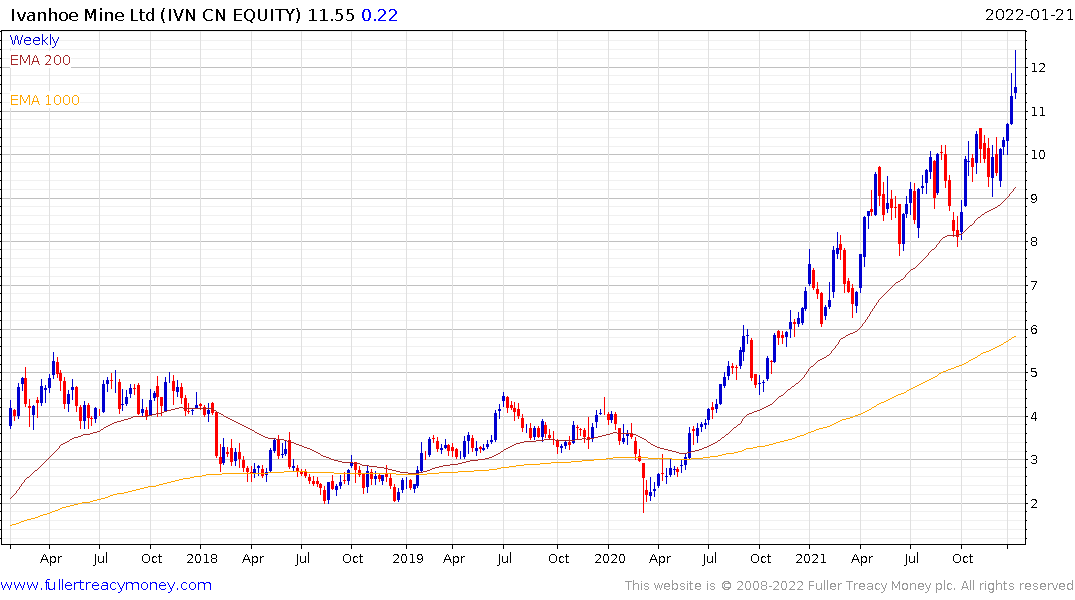
Task: Click the 2 price axis label
Action: click(x=1035, y=503)
